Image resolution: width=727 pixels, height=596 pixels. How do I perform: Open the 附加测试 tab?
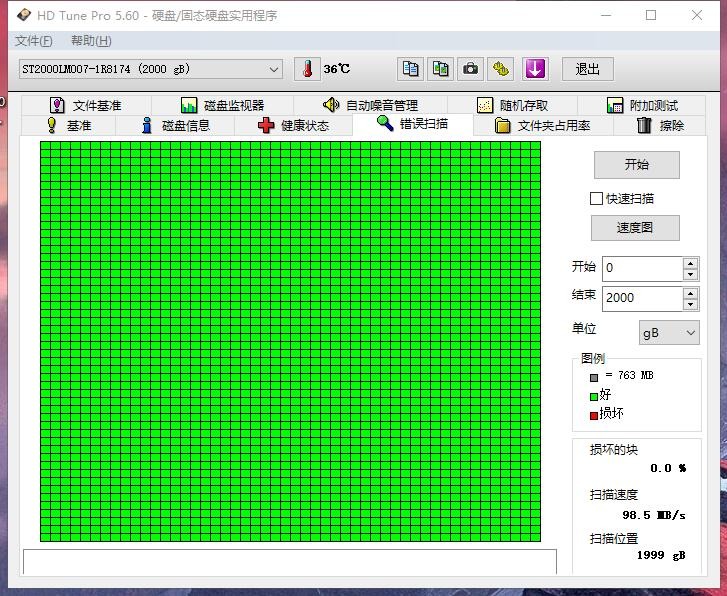coord(642,105)
